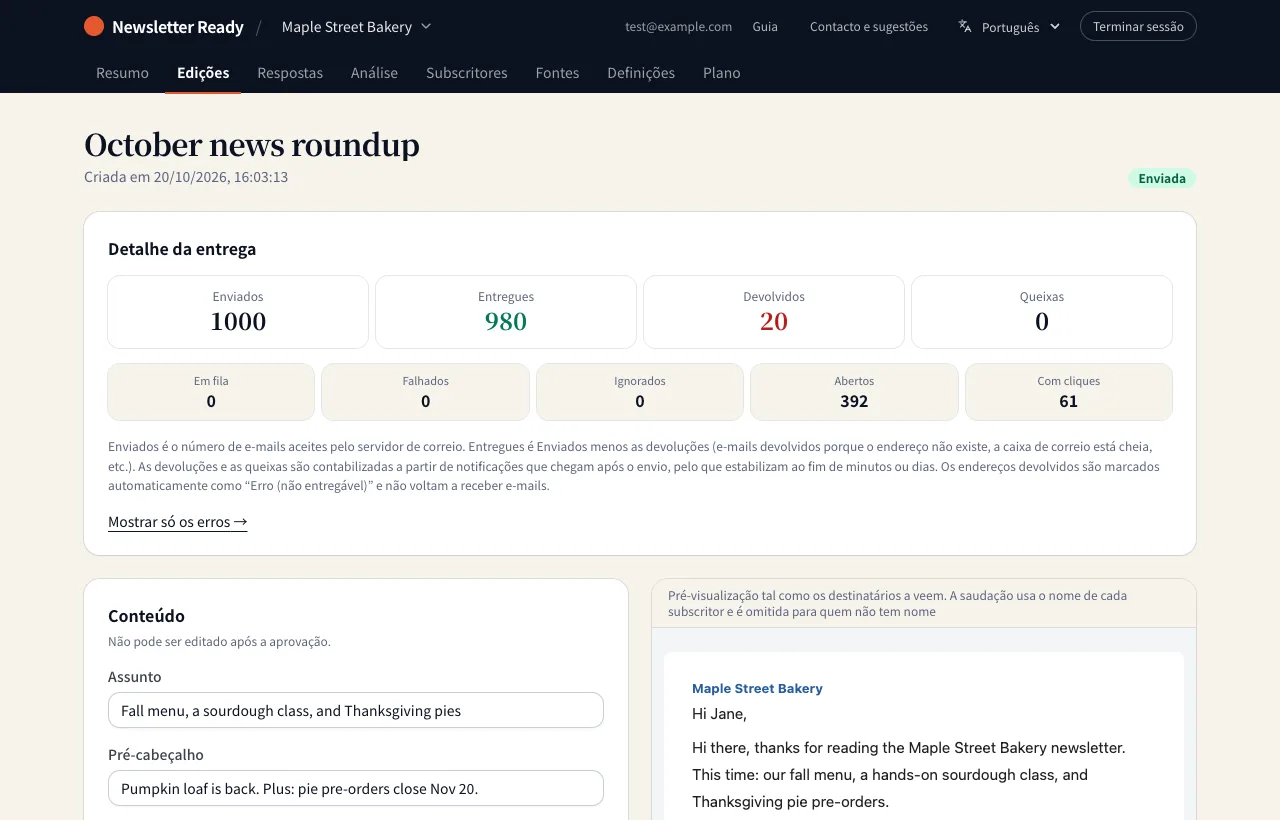Follow the Mostrar só os erros link
This screenshot has width=1280, height=820.
tap(178, 522)
